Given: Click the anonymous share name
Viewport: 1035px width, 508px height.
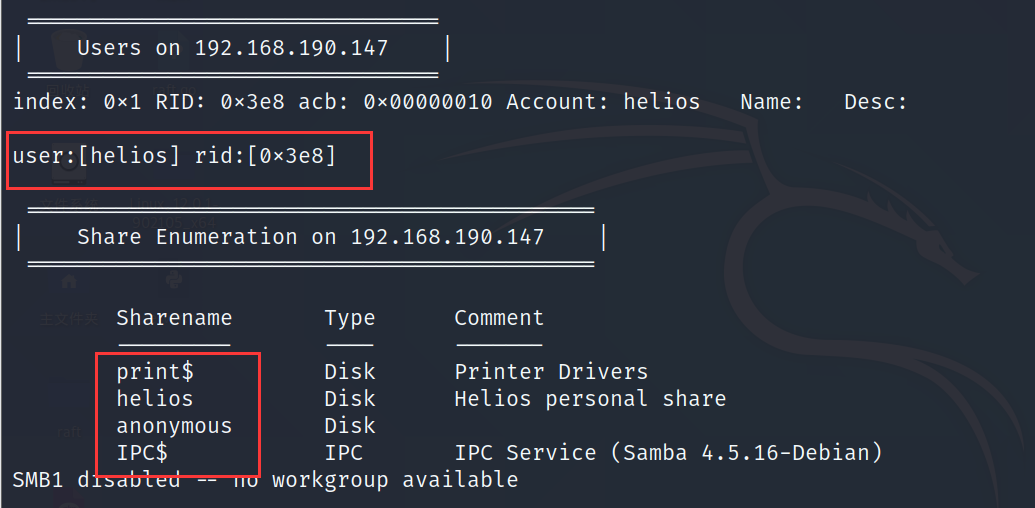Looking at the screenshot, I should (173, 426).
